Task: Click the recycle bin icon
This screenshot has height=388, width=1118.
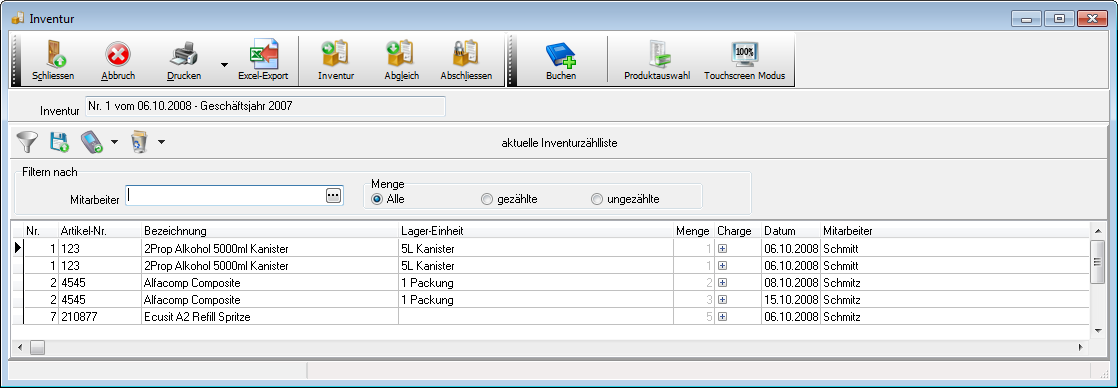Action: pos(139,142)
